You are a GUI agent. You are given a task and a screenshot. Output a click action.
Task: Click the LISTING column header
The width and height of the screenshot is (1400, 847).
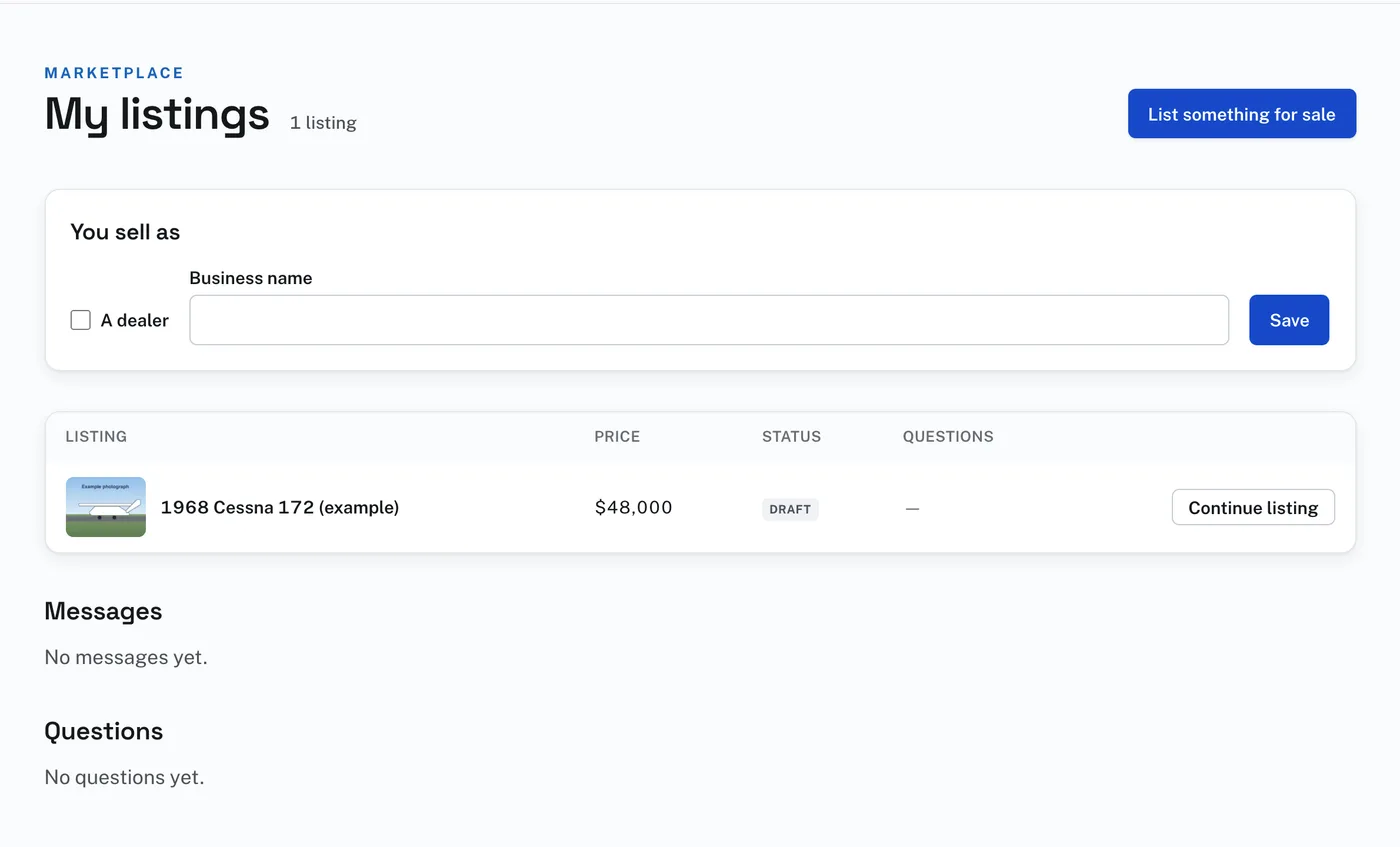[96, 437]
